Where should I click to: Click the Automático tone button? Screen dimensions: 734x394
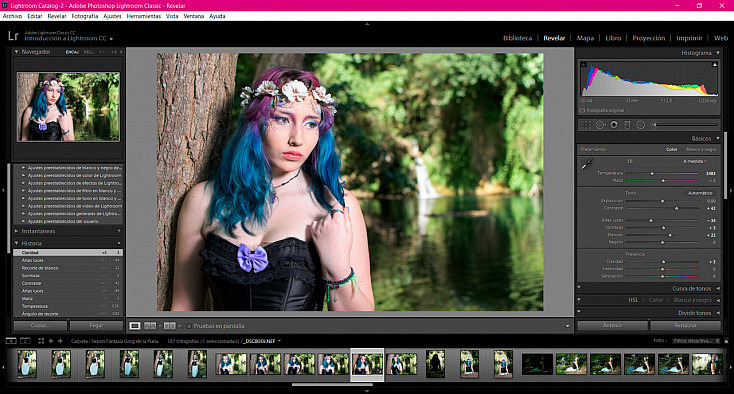coord(700,193)
